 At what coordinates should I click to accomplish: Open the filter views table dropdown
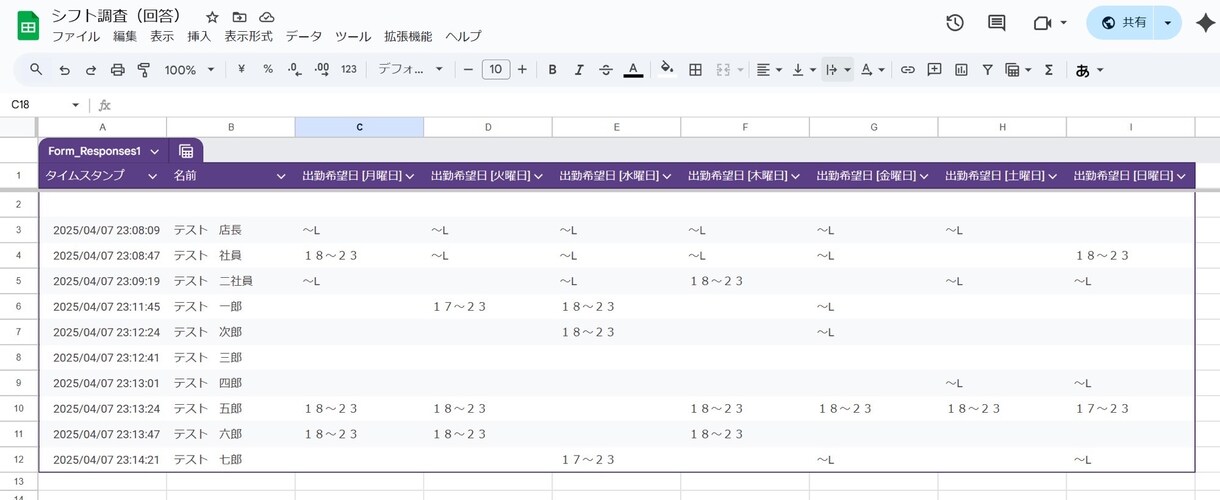pyautogui.click(x=1018, y=70)
